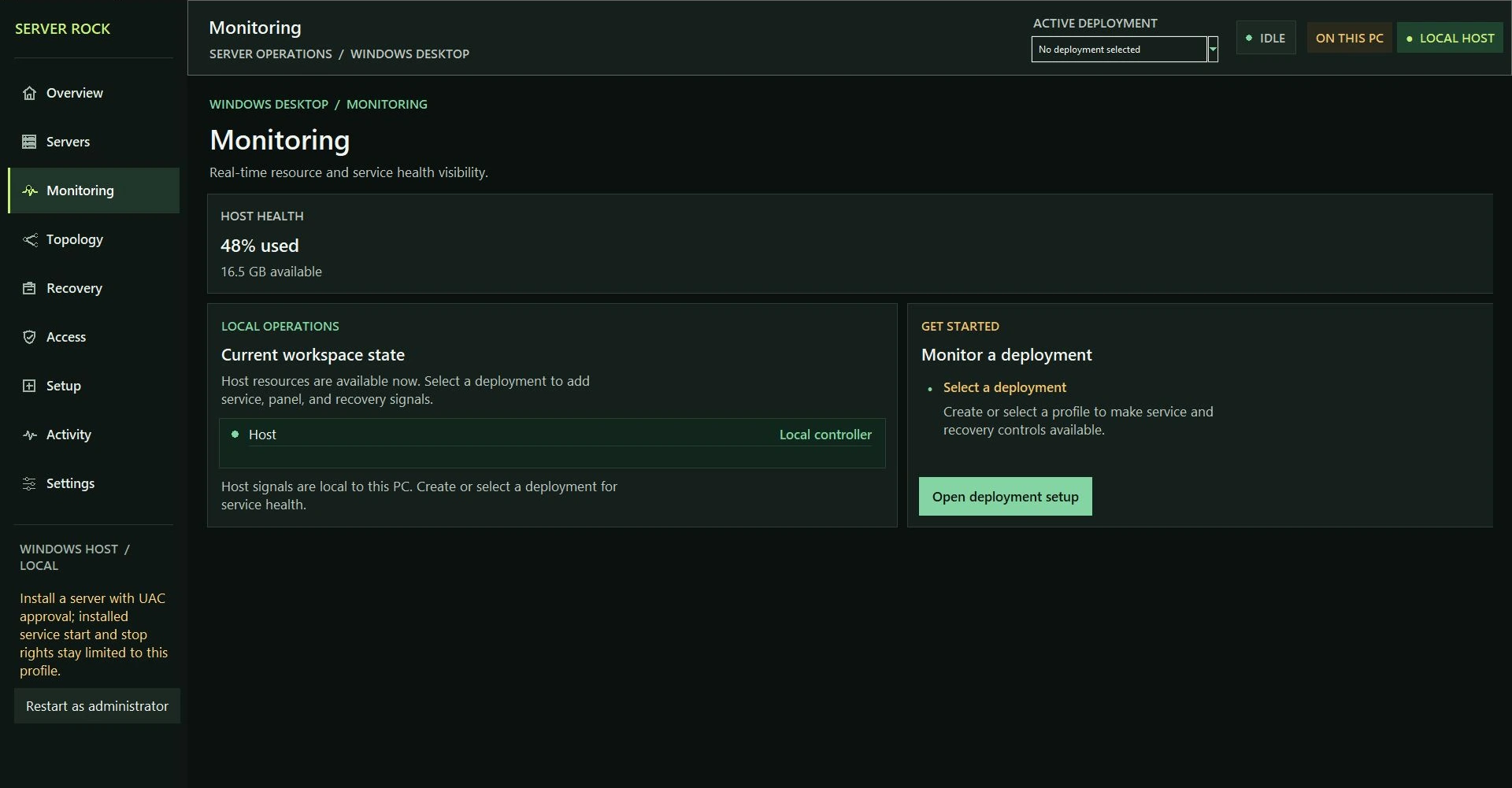This screenshot has width=1512, height=788.
Task: Click the green Host status dot
Action: 235,434
